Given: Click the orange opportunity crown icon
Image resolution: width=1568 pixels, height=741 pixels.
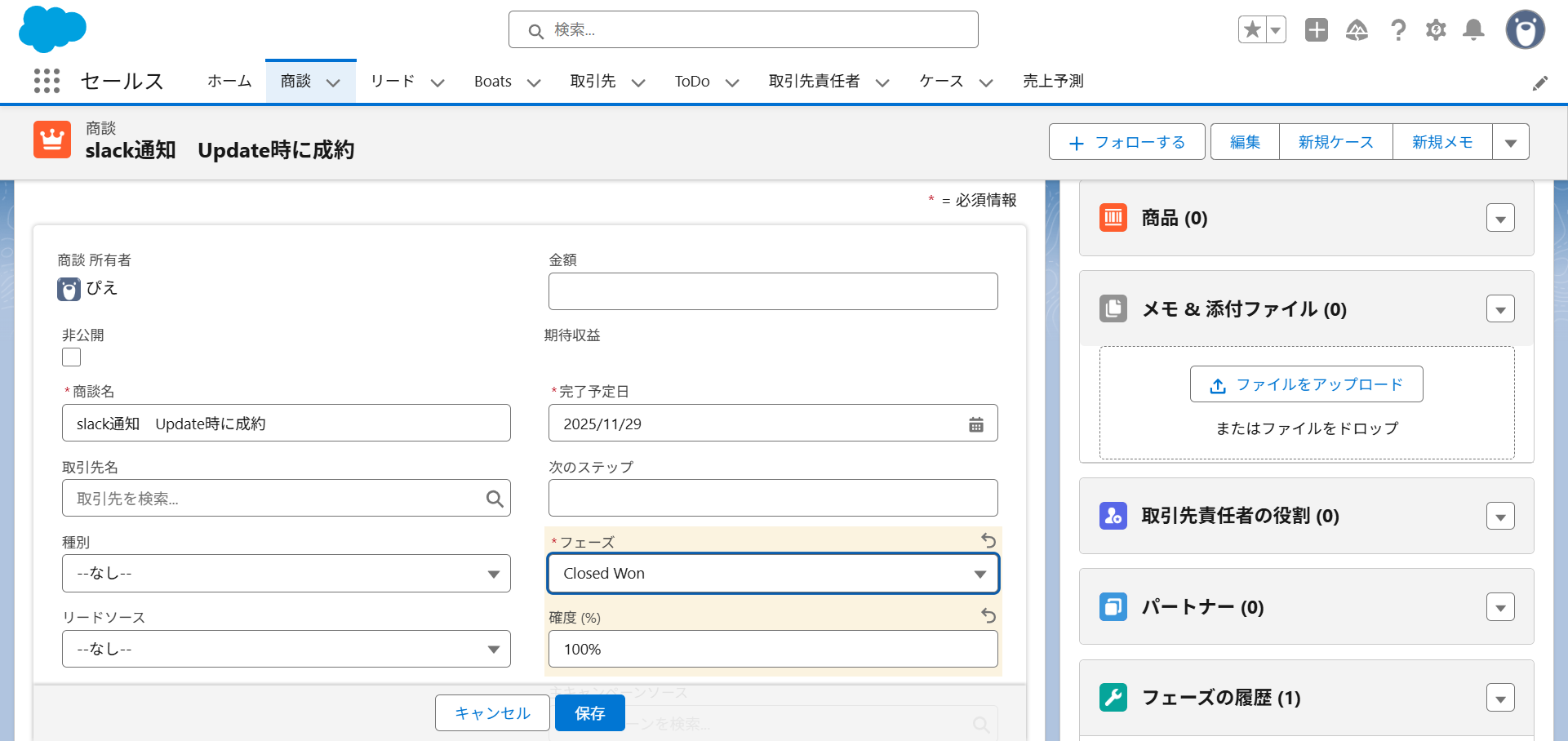Looking at the screenshot, I should click(52, 140).
